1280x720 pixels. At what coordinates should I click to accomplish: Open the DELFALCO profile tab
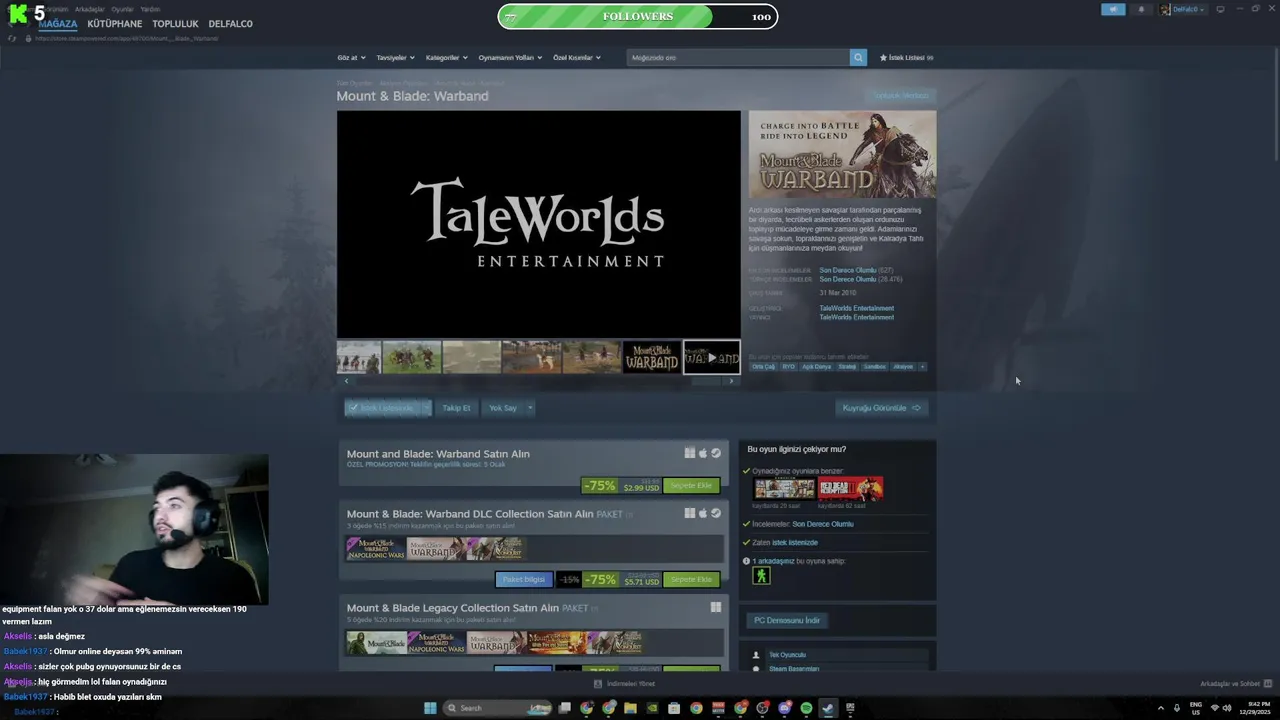coord(230,23)
